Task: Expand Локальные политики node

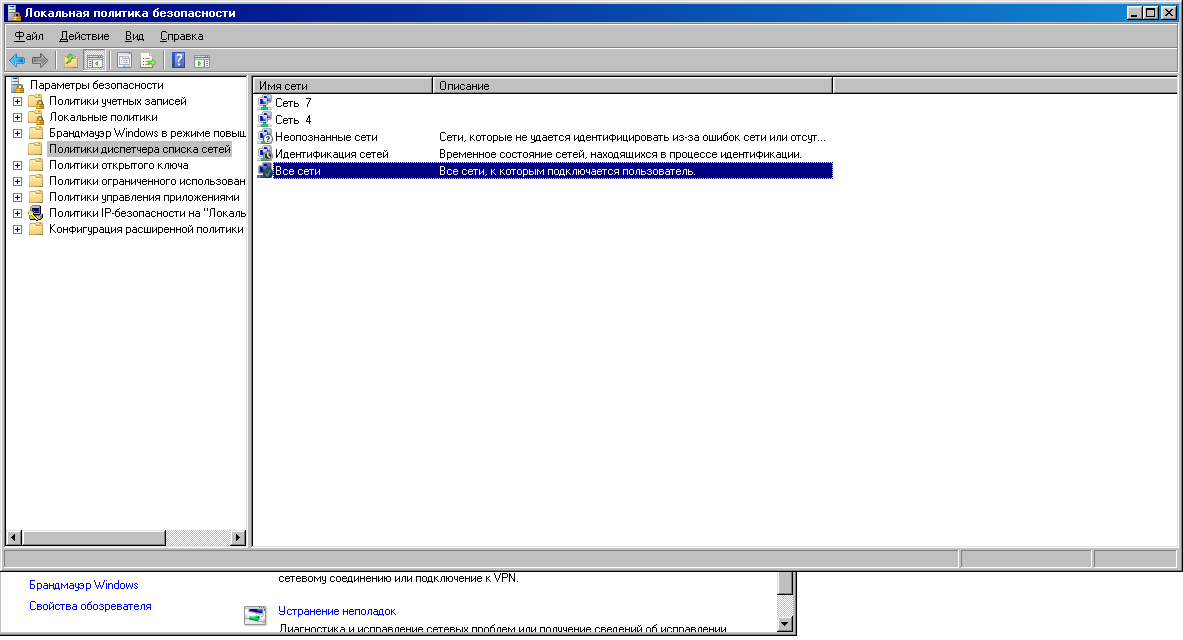Action: (x=17, y=117)
